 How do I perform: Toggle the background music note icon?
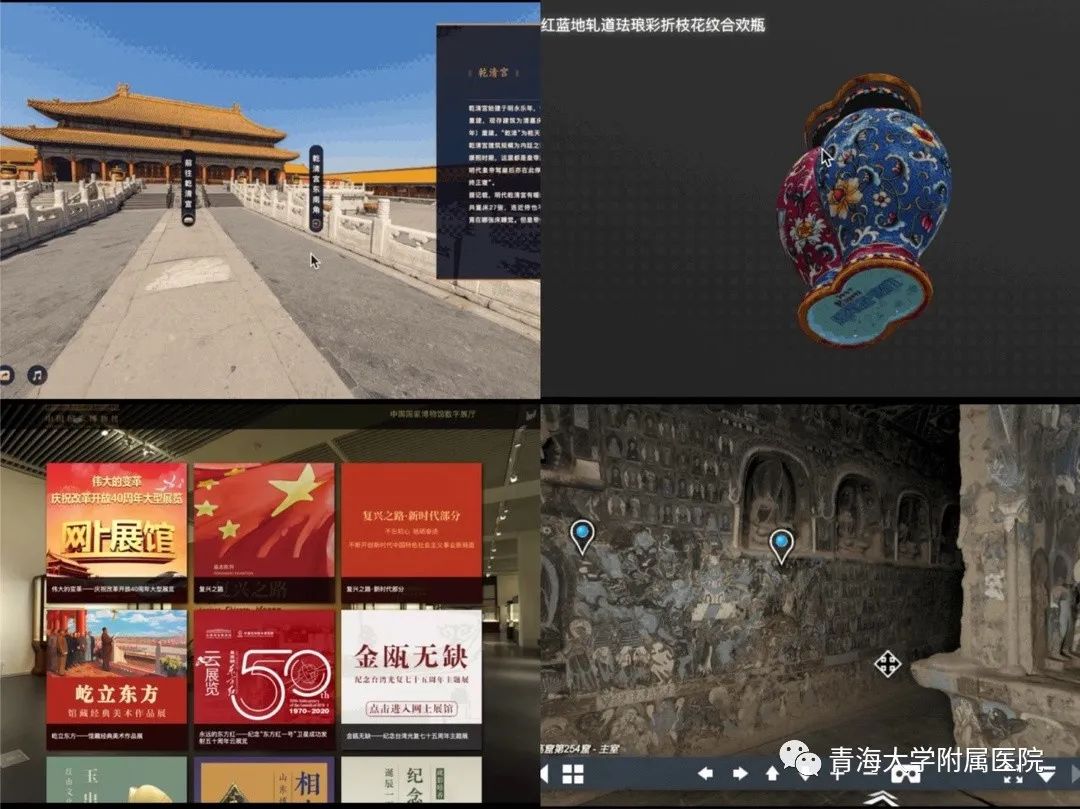point(37,375)
